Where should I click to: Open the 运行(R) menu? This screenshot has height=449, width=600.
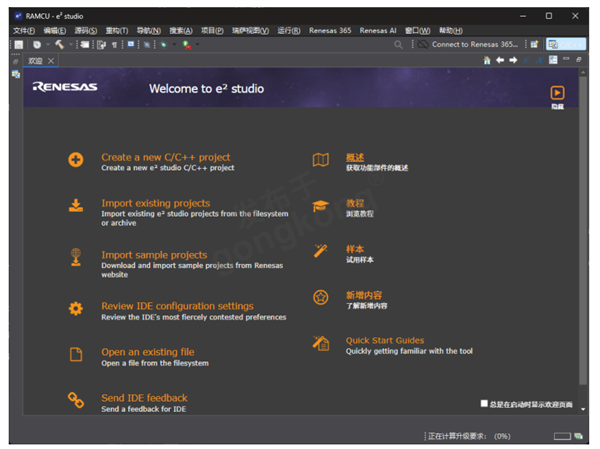click(289, 31)
